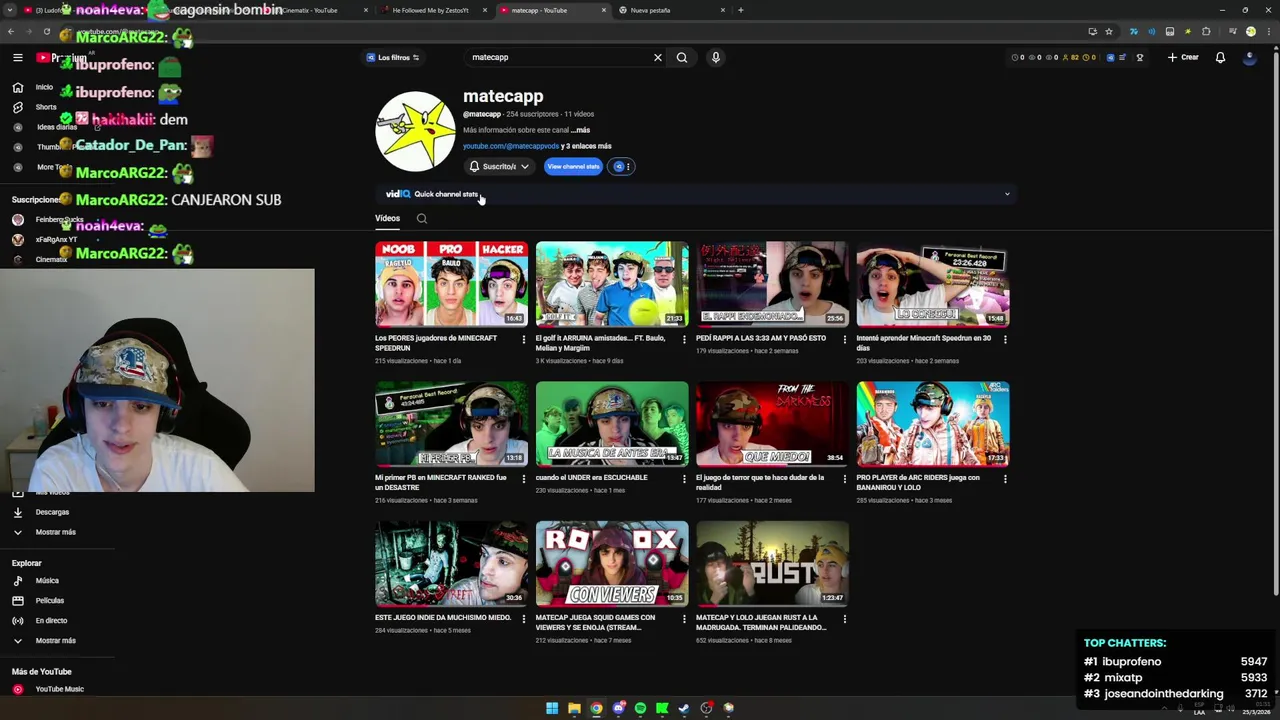Image resolution: width=1280 pixels, height=720 pixels.
Task: Expand channel description with ...más
Action: pos(580,130)
